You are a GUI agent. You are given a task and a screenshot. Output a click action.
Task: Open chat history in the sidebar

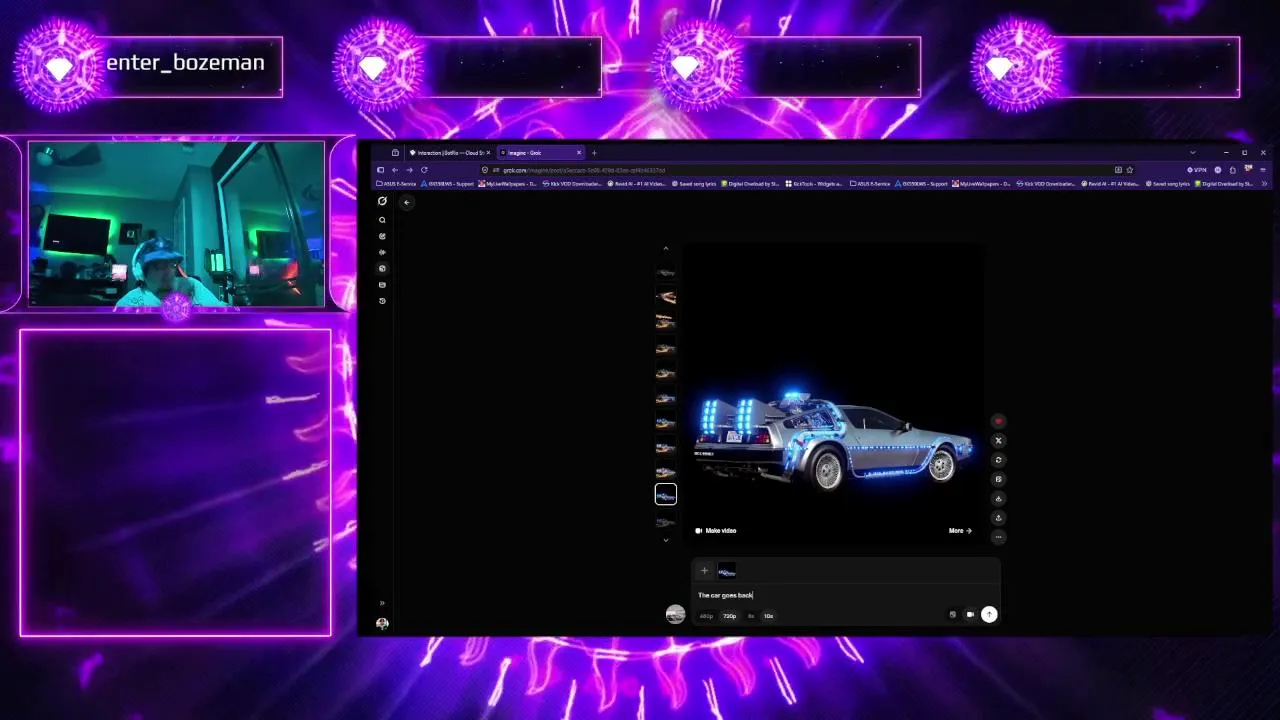(x=382, y=300)
